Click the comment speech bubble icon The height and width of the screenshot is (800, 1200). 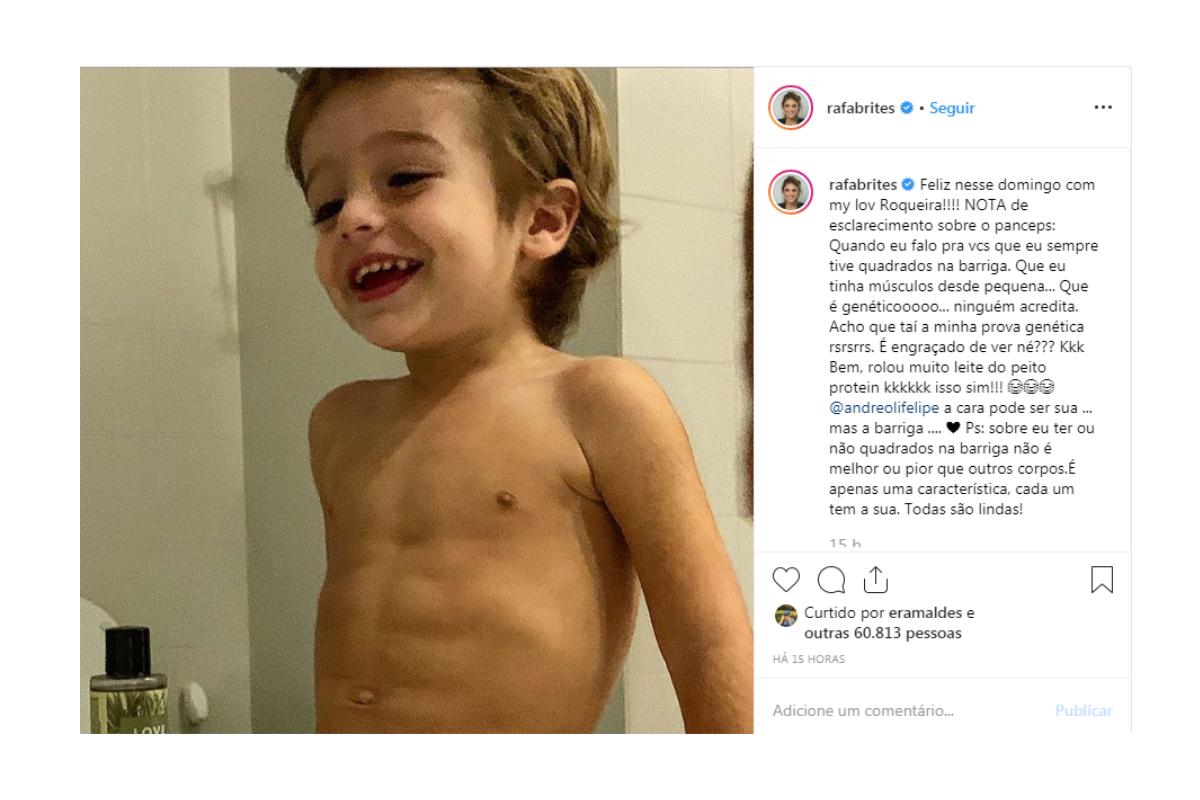tap(831, 580)
